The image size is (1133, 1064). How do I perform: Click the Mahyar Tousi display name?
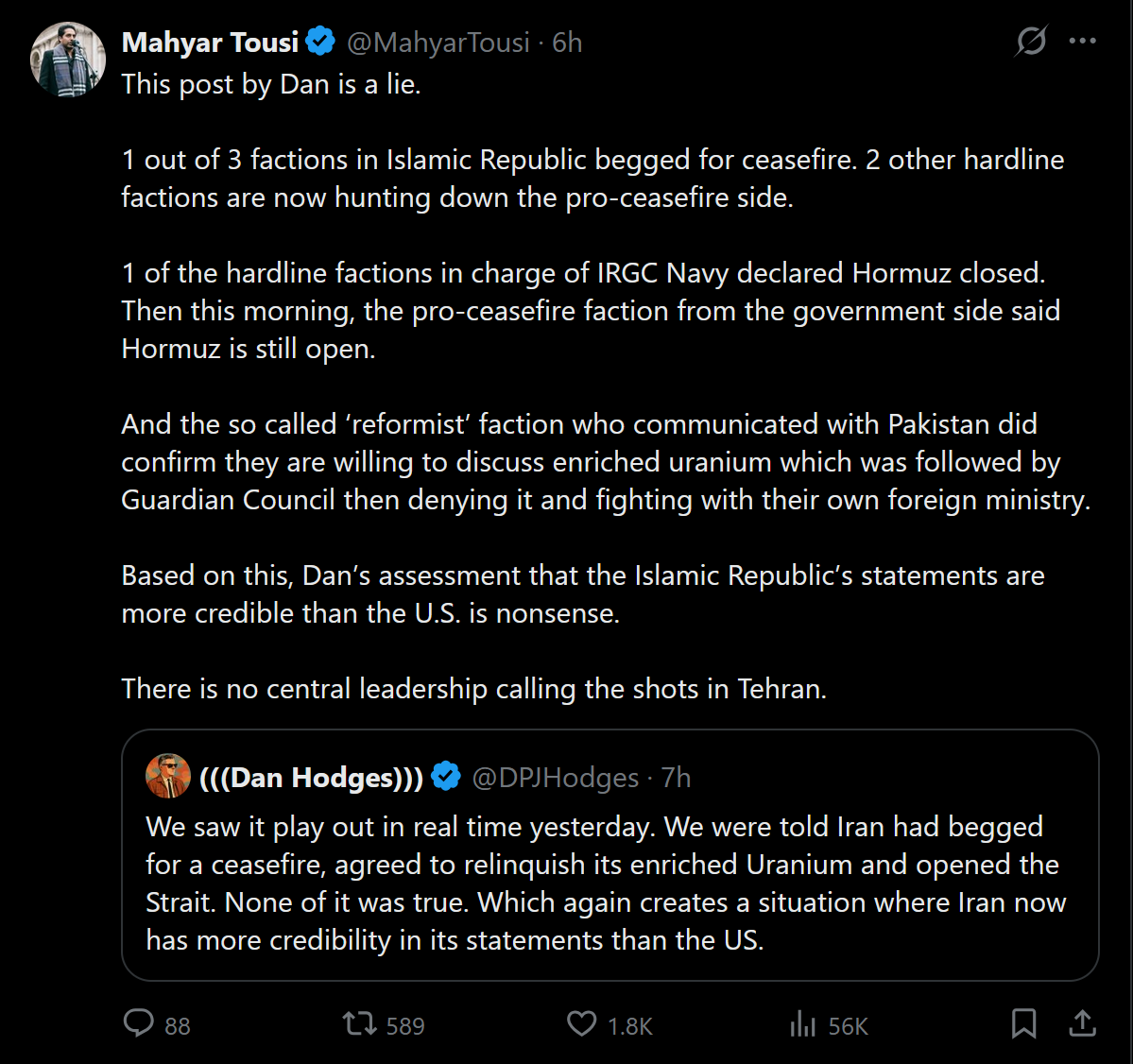[210, 43]
